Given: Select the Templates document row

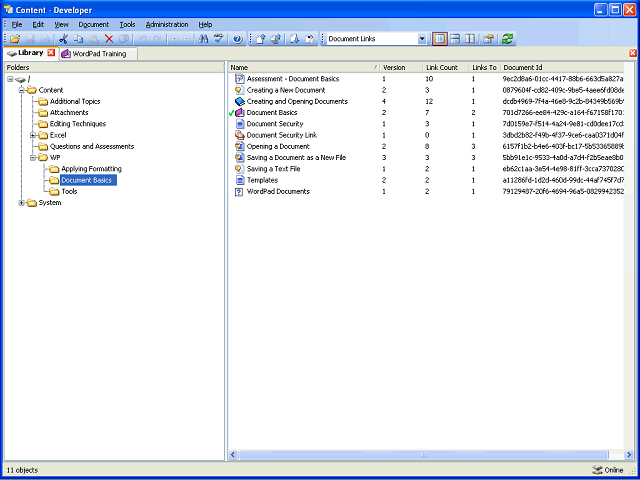Looking at the screenshot, I should pos(426,180).
